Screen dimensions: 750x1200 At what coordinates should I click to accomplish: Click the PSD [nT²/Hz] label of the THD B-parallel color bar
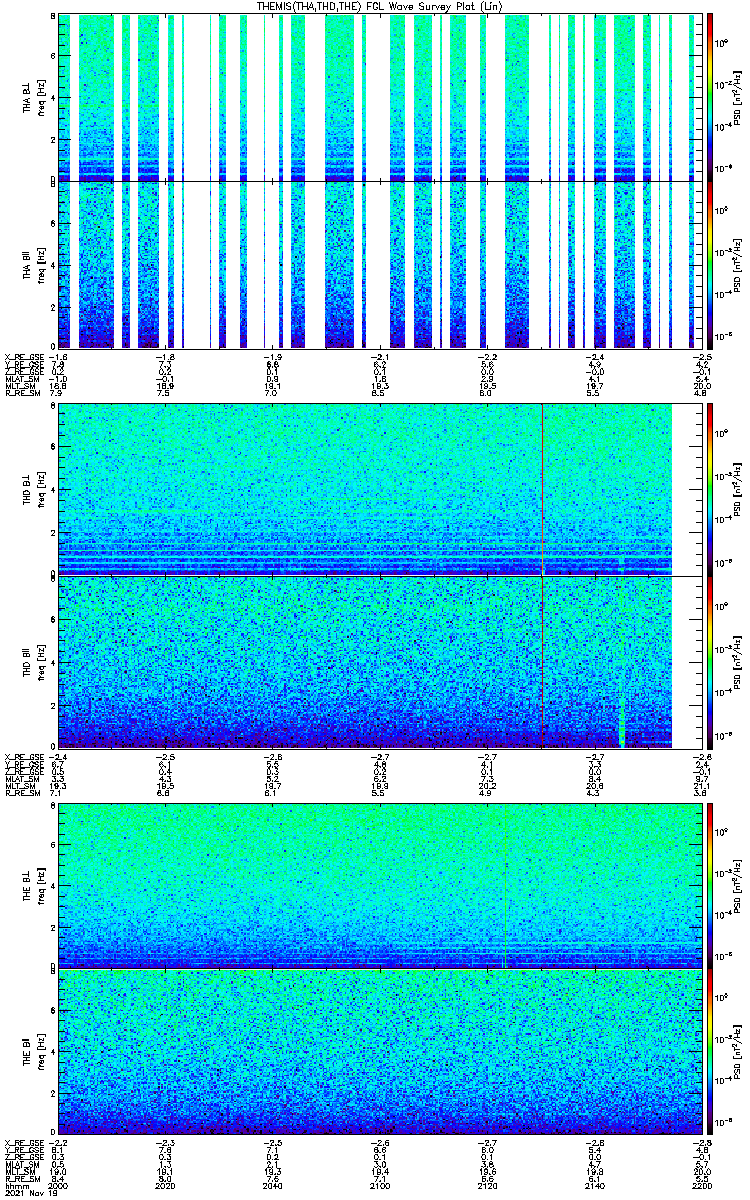click(738, 662)
